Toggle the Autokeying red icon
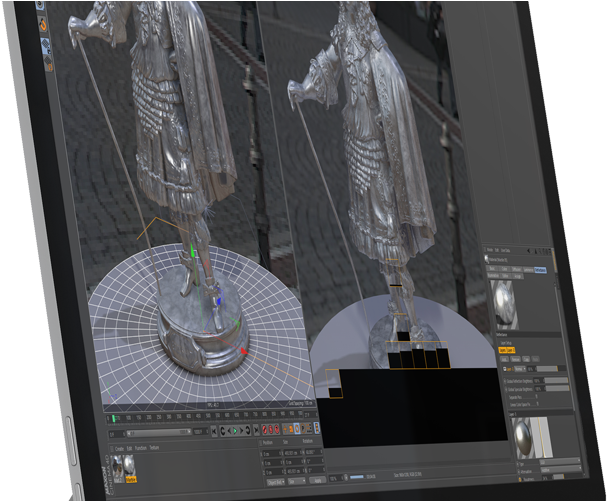607x501 pixels. click(x=271, y=429)
